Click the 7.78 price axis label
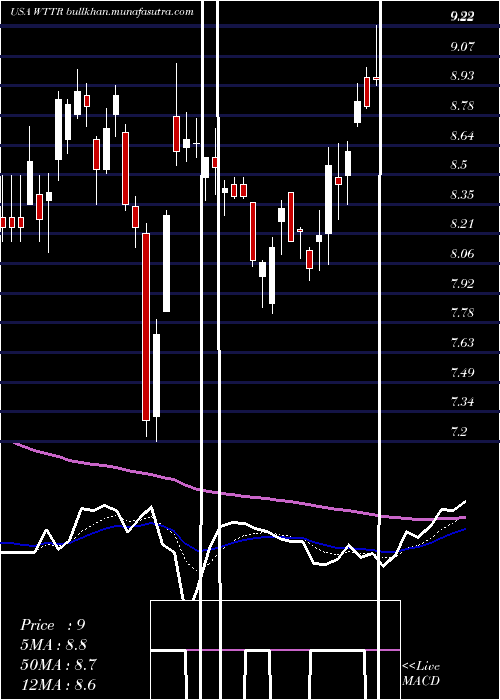The image size is (500, 700). coord(462,313)
